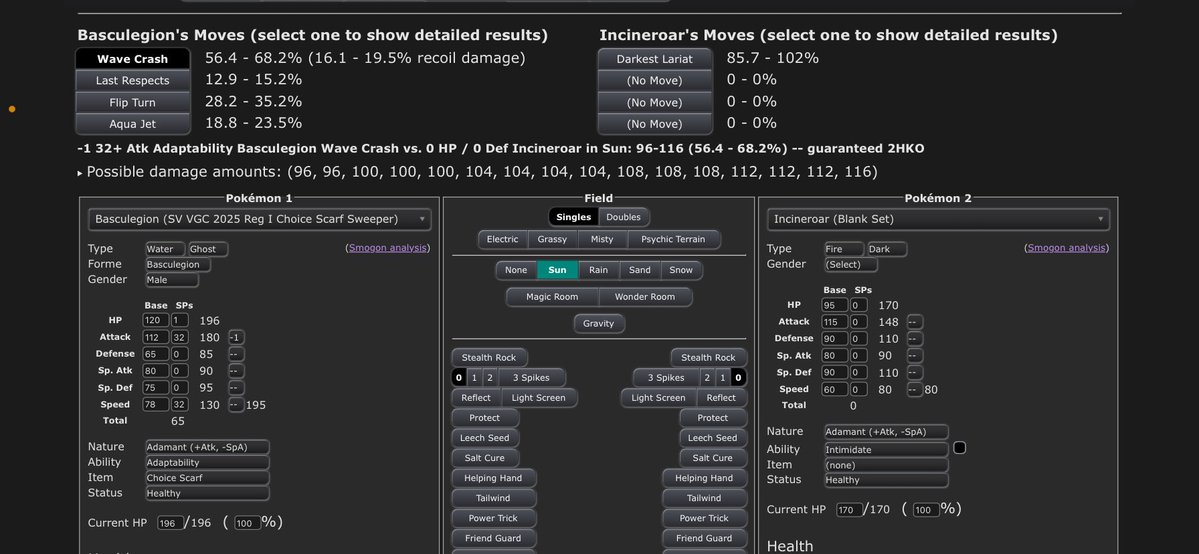Select Incineroar's Darkest Lariat move
Viewport: 1199px width, 554px height.
[x=655, y=59]
